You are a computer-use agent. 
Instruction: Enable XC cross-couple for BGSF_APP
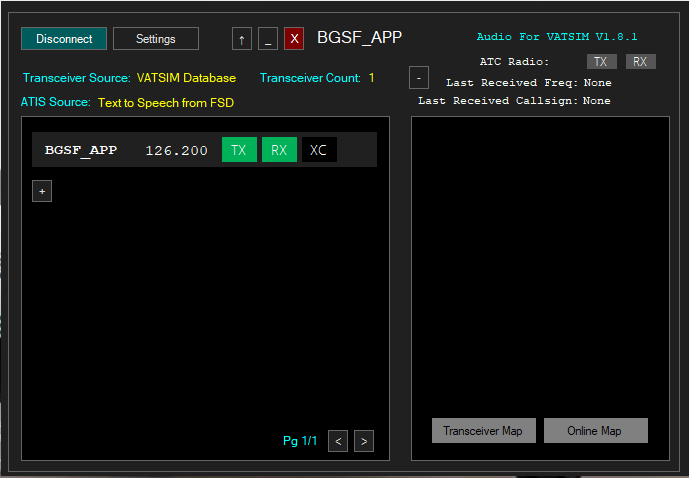click(319, 150)
